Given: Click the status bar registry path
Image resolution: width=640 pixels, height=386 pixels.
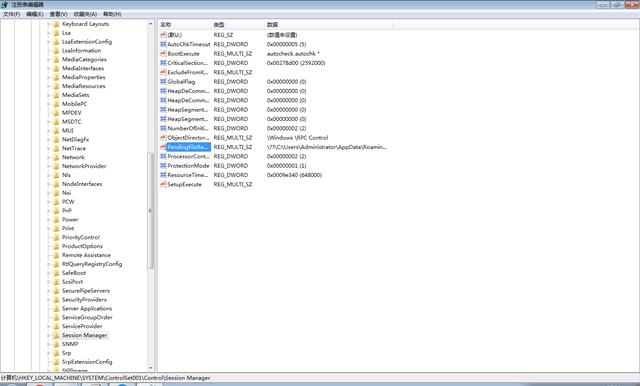Looking at the screenshot, I should click(106, 378).
